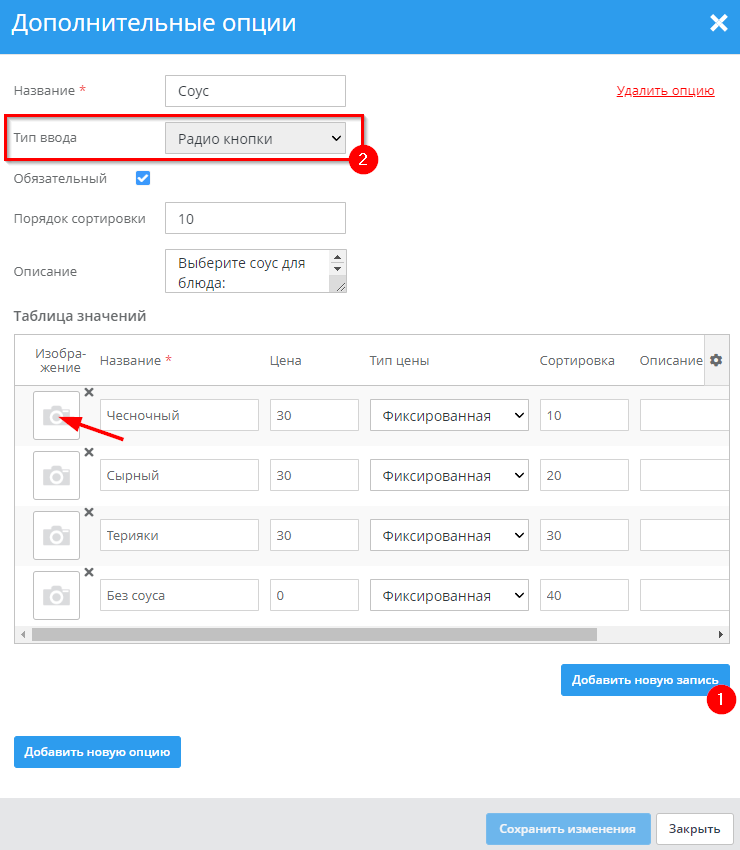Click camera icon in Без соуса row

pyautogui.click(x=57, y=595)
